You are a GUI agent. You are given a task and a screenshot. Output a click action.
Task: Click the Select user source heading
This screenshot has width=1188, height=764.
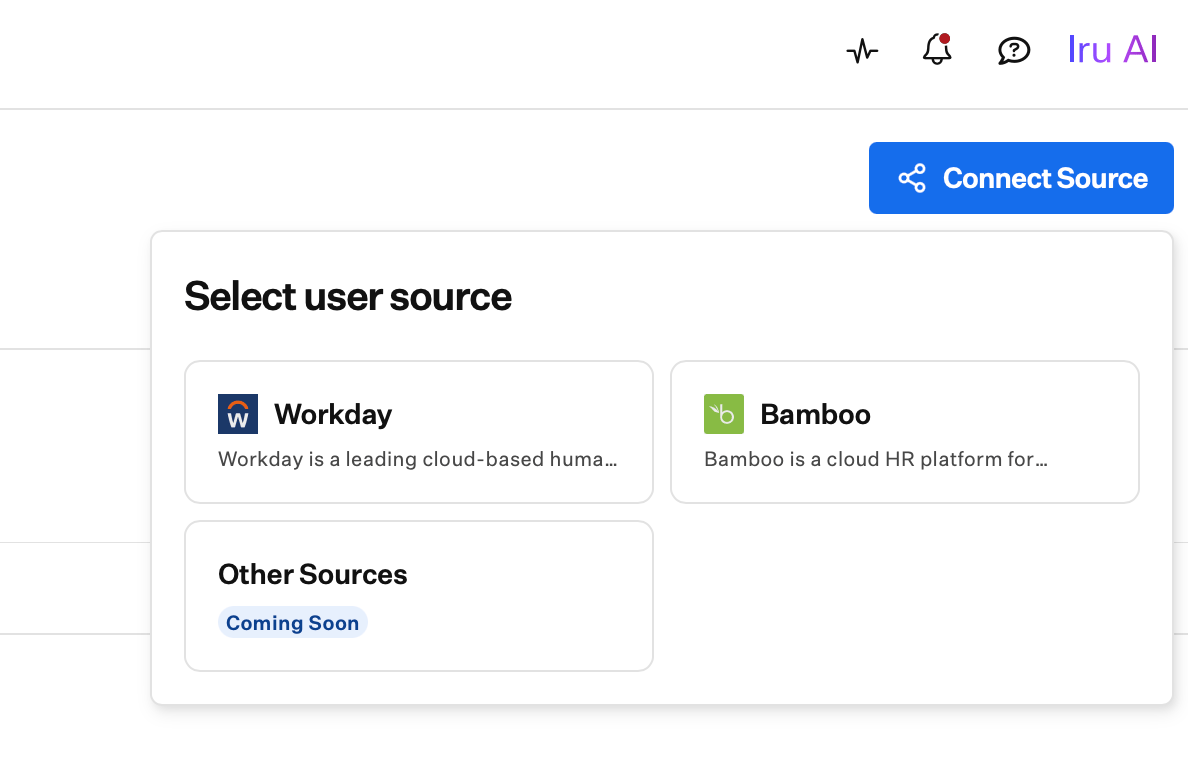(x=348, y=296)
